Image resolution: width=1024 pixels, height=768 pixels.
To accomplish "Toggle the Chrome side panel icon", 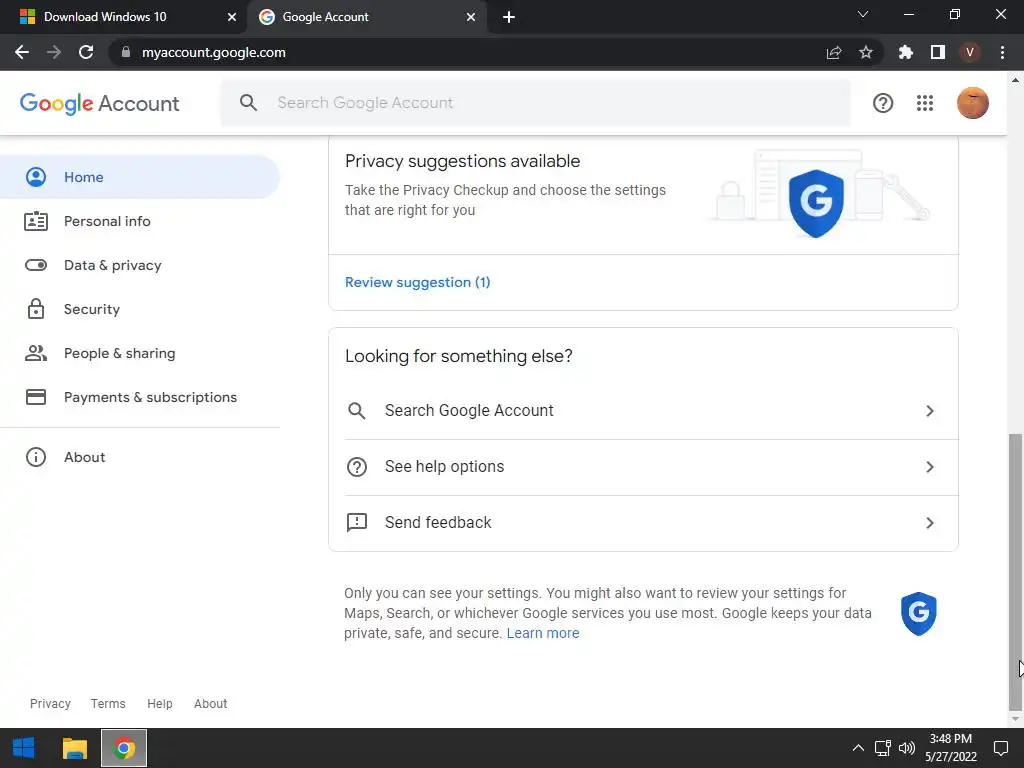I will tap(938, 52).
